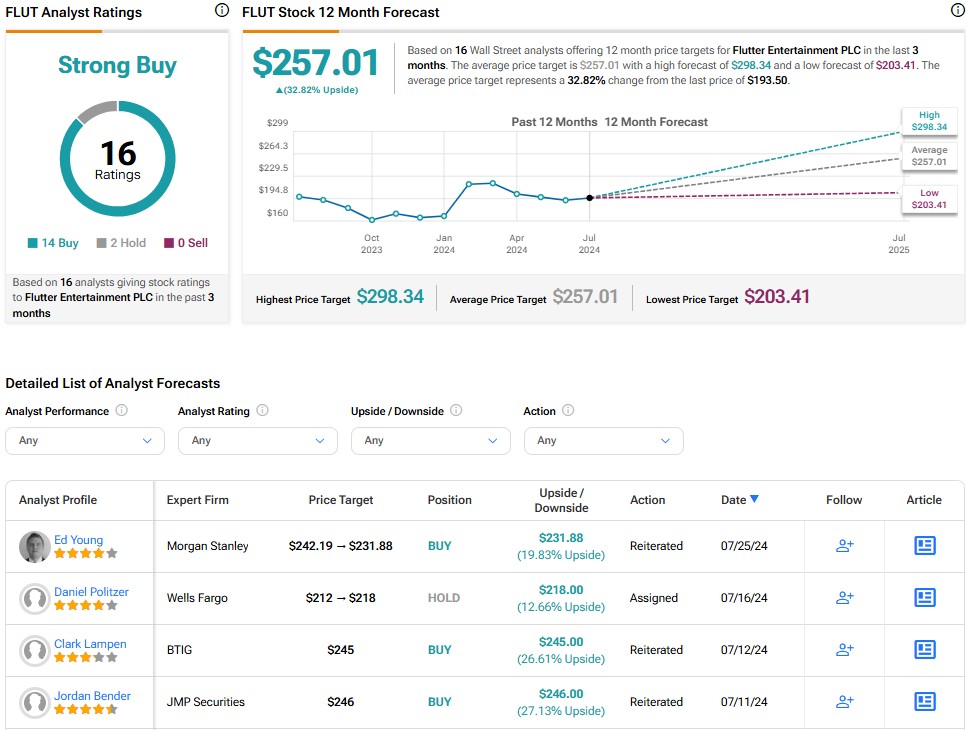Image resolution: width=966 pixels, height=730 pixels.
Task: Expand the Action filter dropdown
Action: (603, 441)
